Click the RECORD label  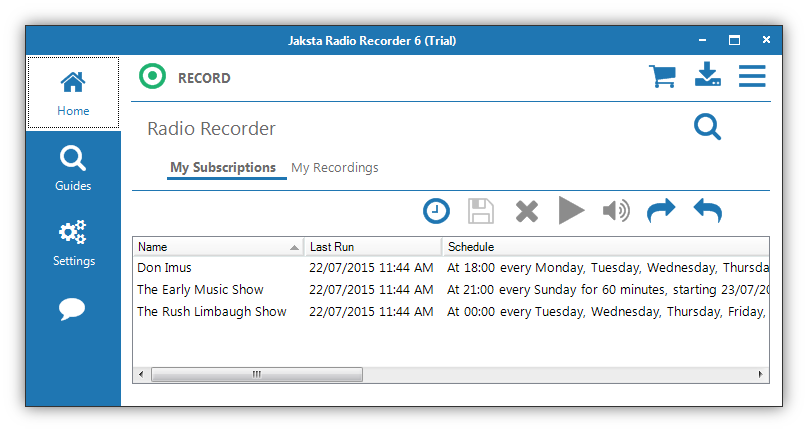[204, 78]
